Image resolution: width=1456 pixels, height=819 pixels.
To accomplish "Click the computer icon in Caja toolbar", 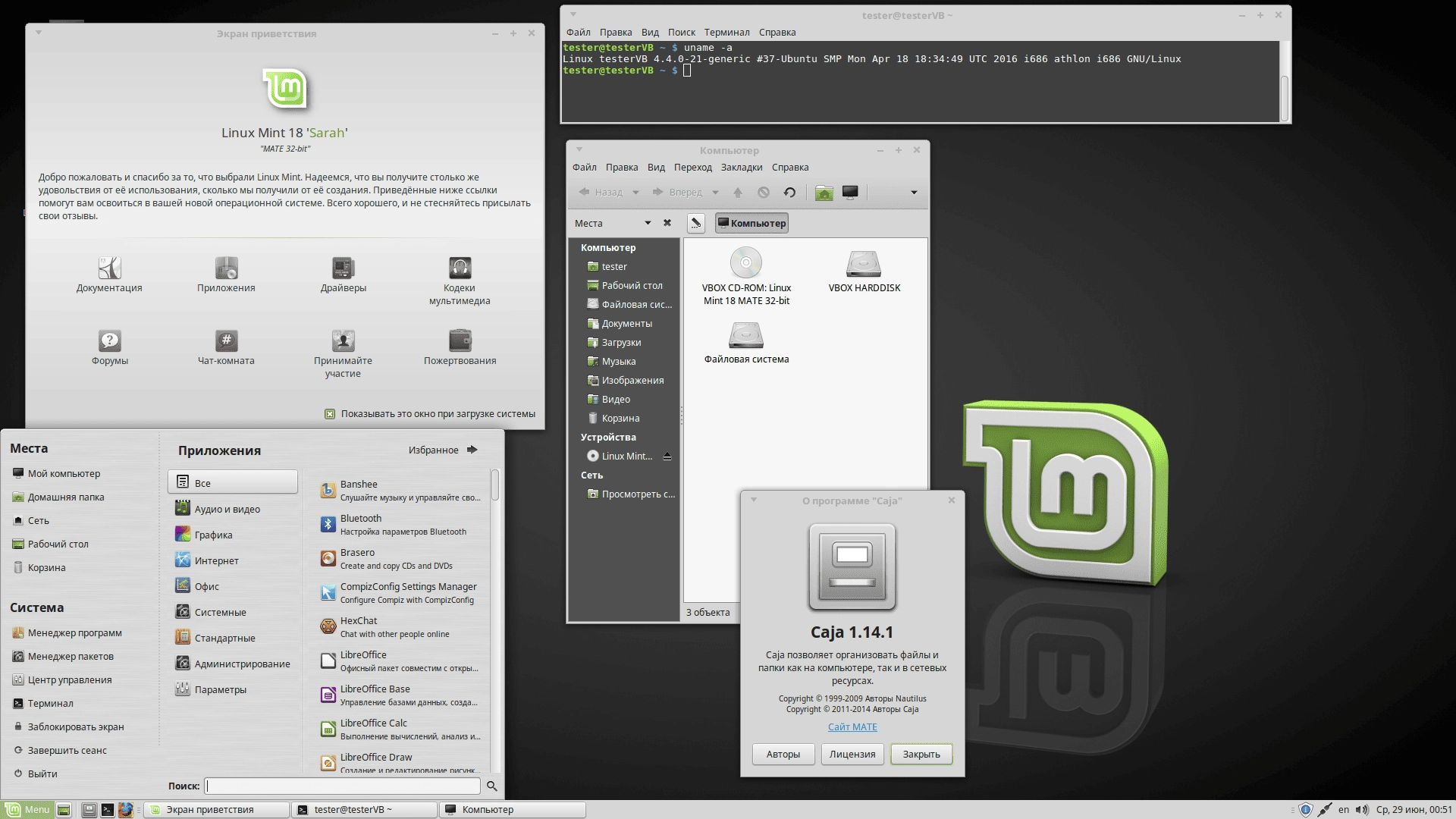I will tap(850, 193).
